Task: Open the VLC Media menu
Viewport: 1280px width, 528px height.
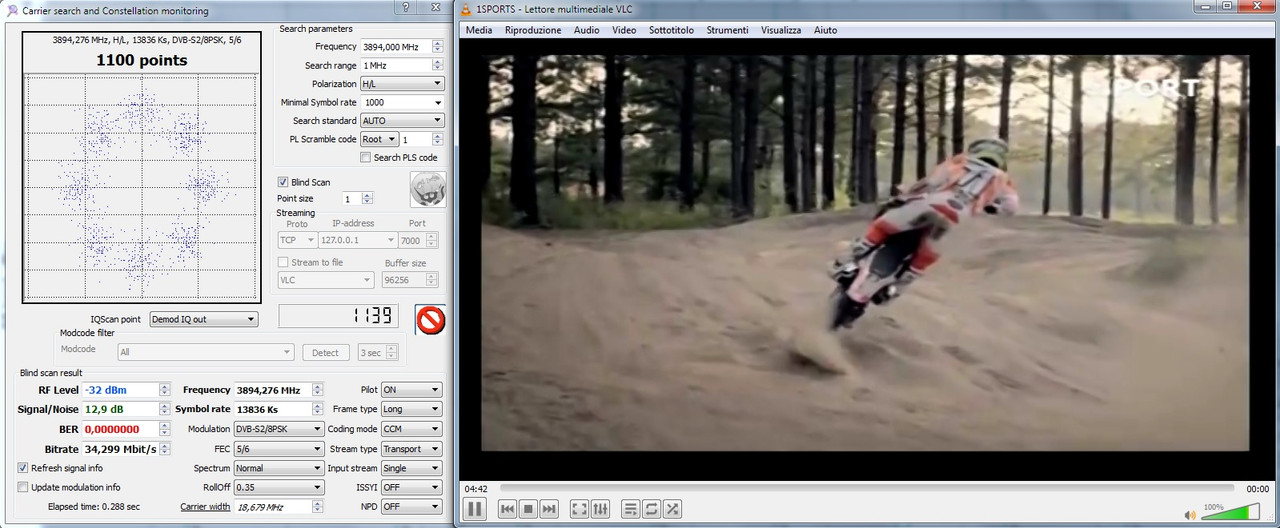Action: tap(479, 30)
